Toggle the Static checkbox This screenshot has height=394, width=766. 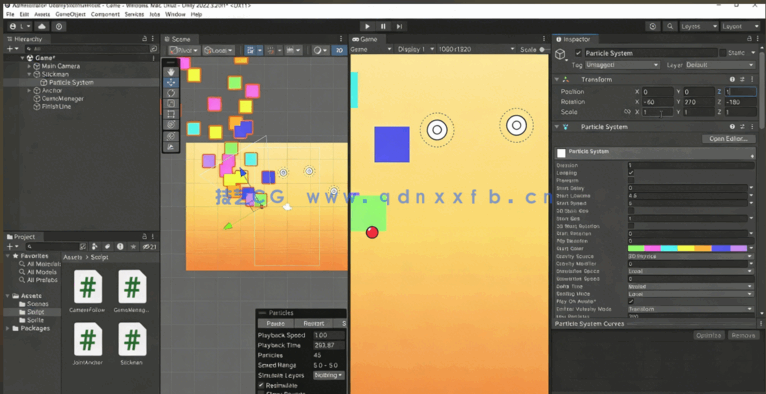(723, 53)
